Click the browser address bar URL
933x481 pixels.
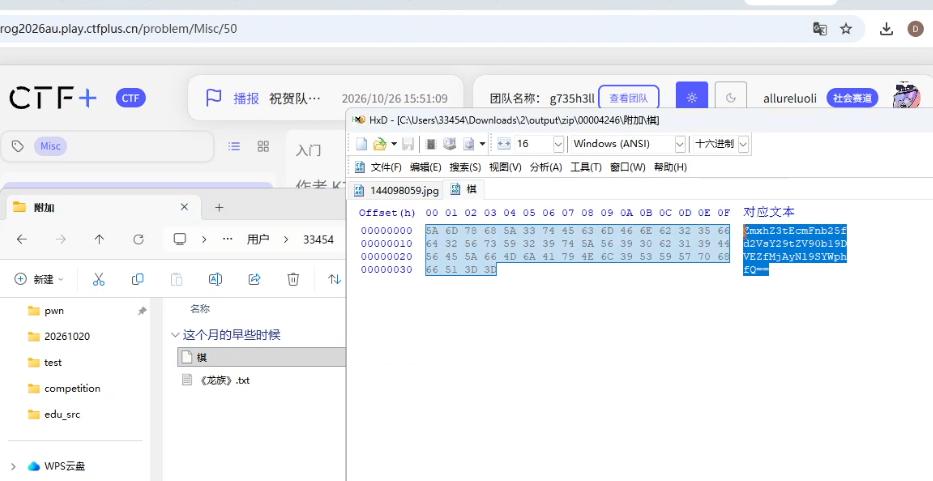tap(118, 29)
